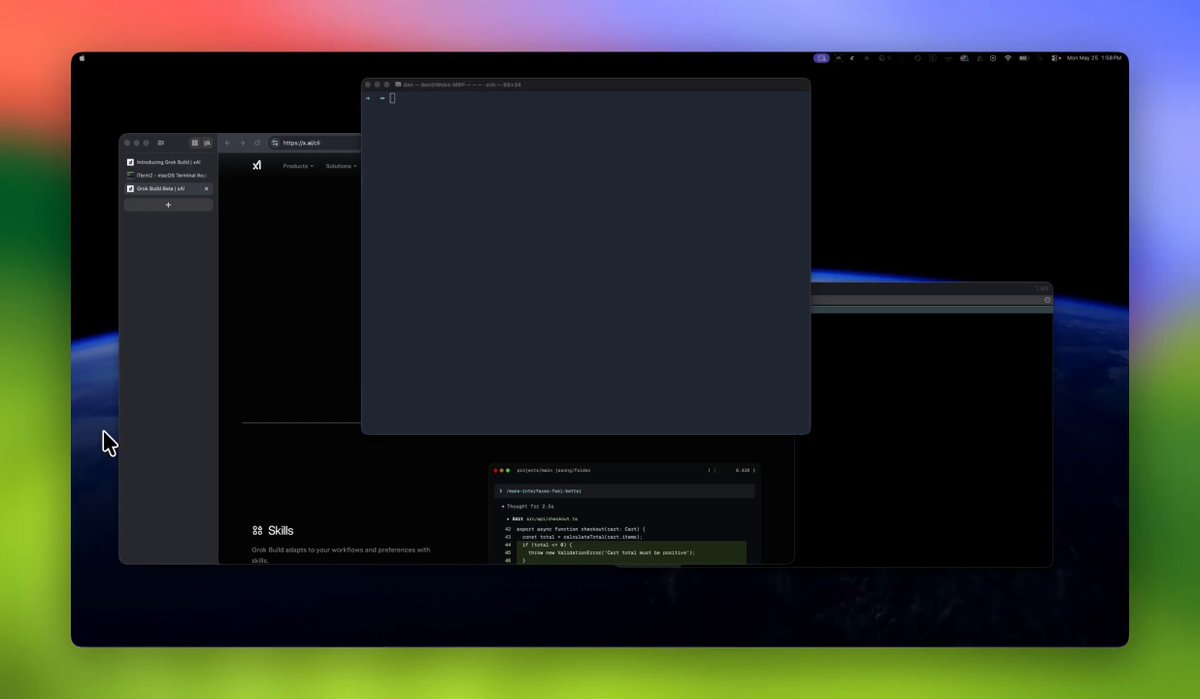Viewport: 1200px width, 699px height.
Task: Click the terminal prompt input line
Action: tap(585, 98)
